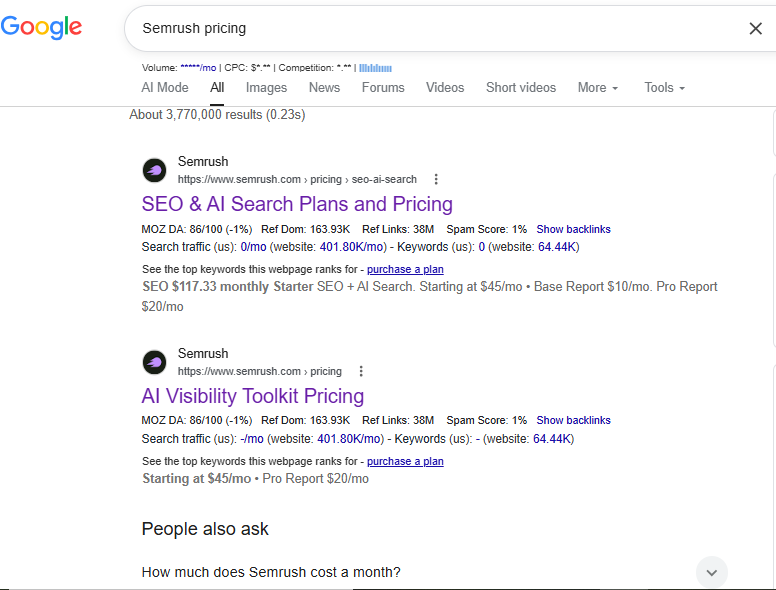Click Semrush favicon of AI Visibility result
The width and height of the screenshot is (776, 590).
point(154,362)
